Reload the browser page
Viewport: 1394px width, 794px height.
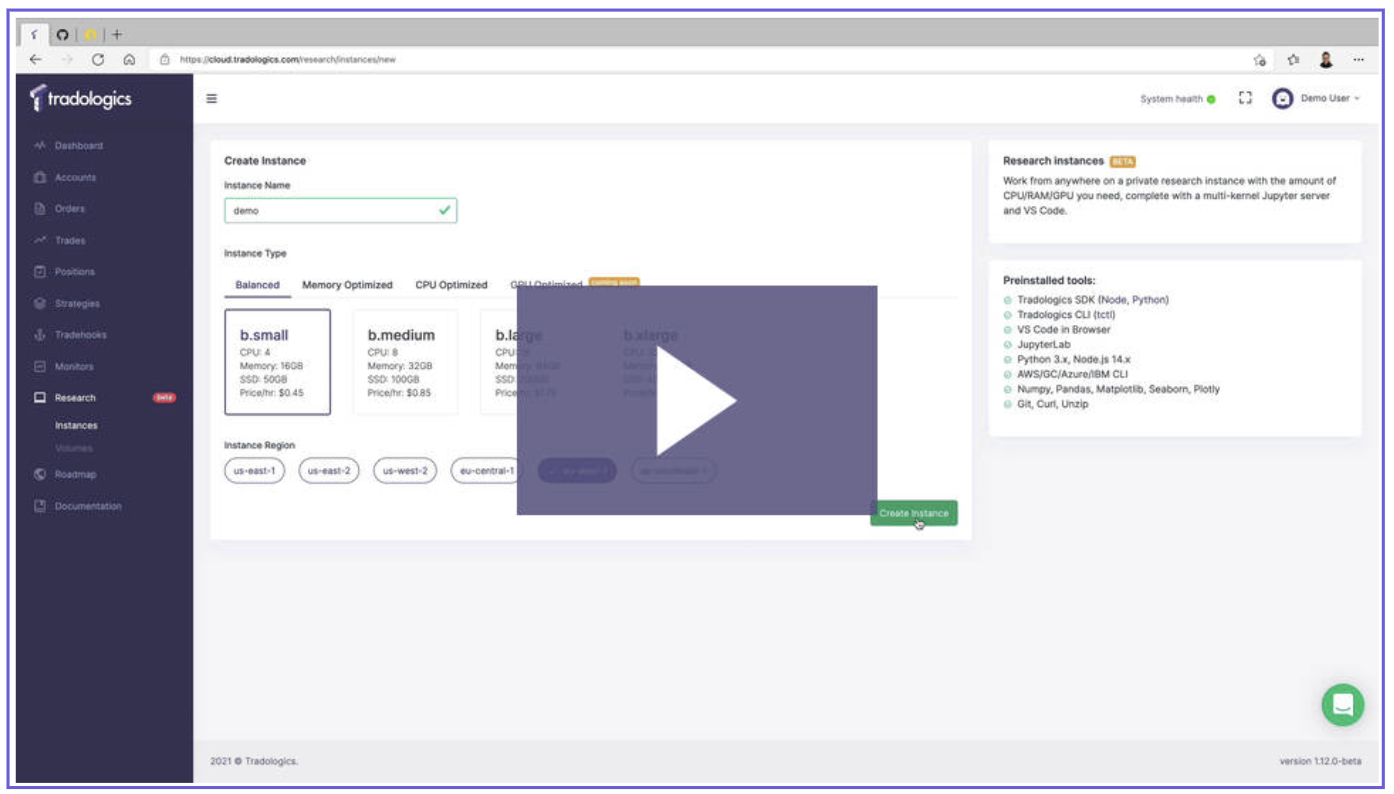[x=98, y=60]
